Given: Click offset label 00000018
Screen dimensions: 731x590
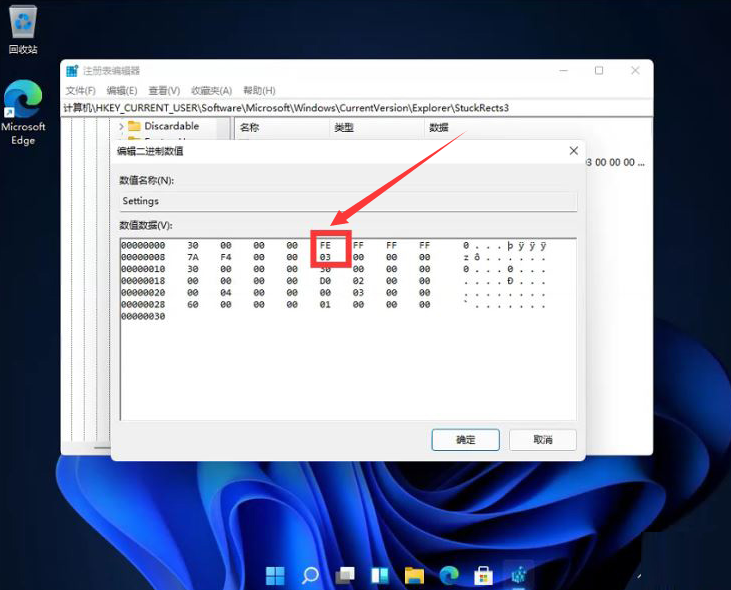Looking at the screenshot, I should [143, 281].
